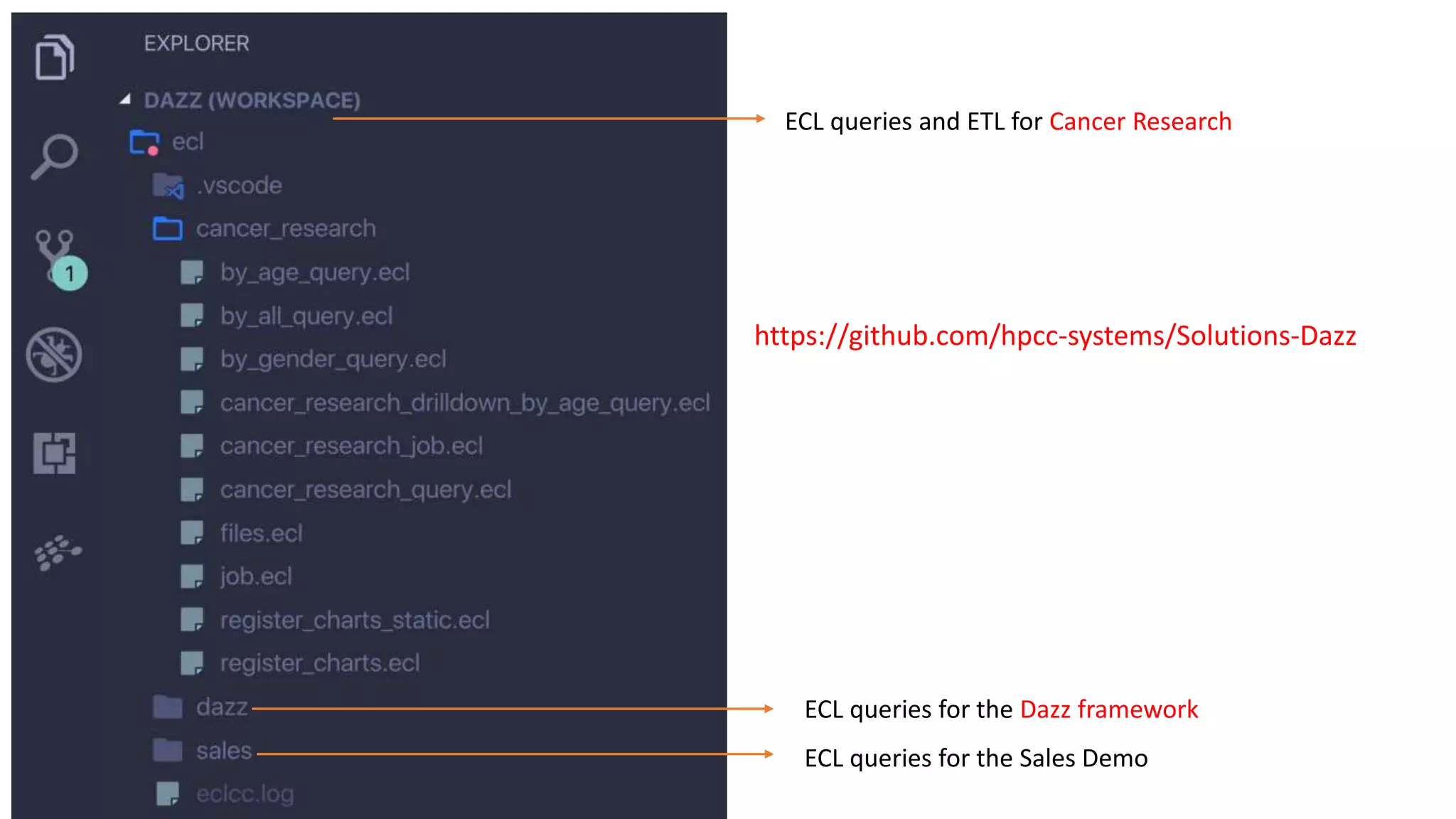
Task: Open the Debug bug icon in activity bar
Action: (54, 355)
